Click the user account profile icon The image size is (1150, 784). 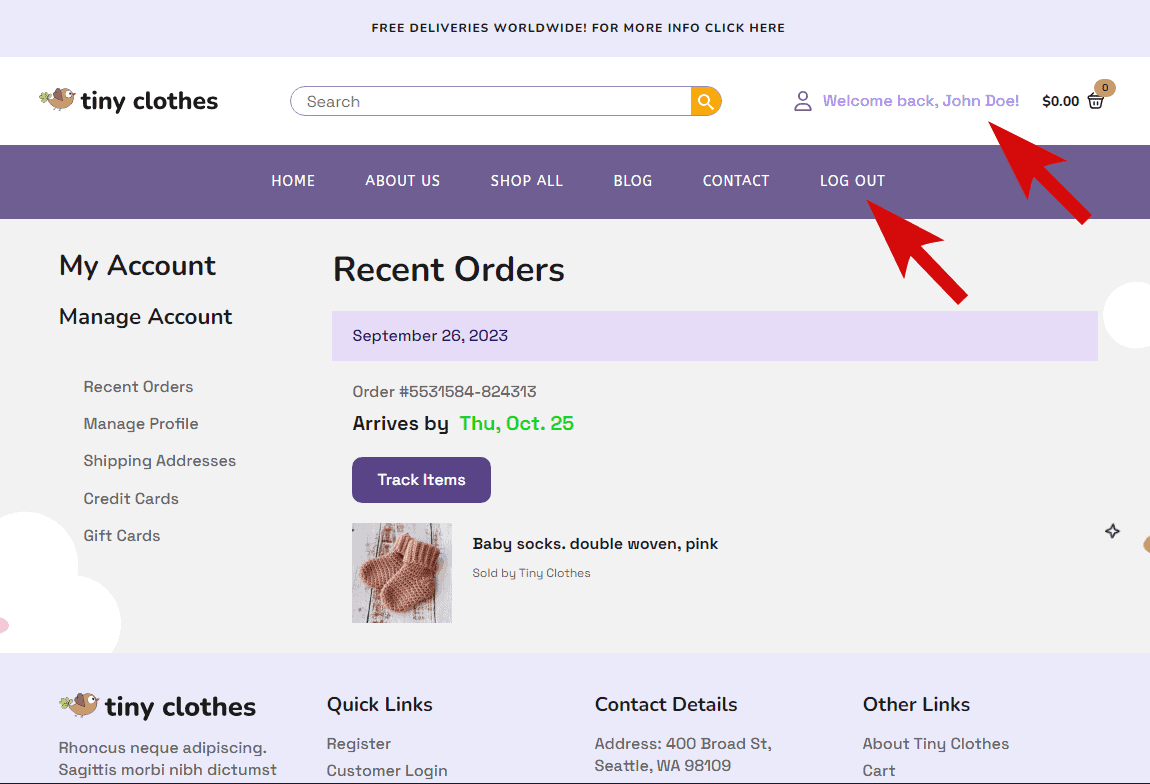pos(802,101)
